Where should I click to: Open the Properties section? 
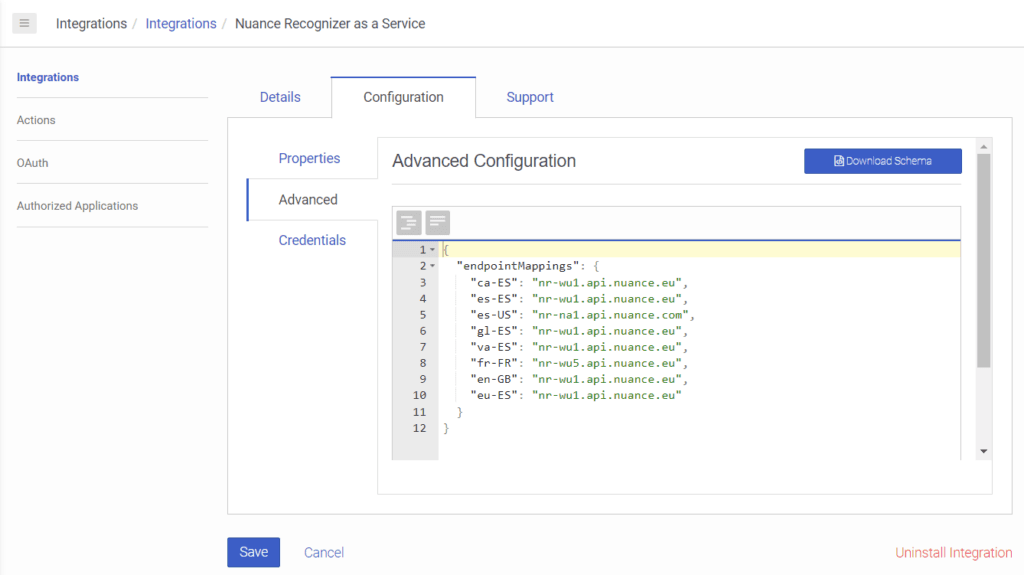point(310,158)
